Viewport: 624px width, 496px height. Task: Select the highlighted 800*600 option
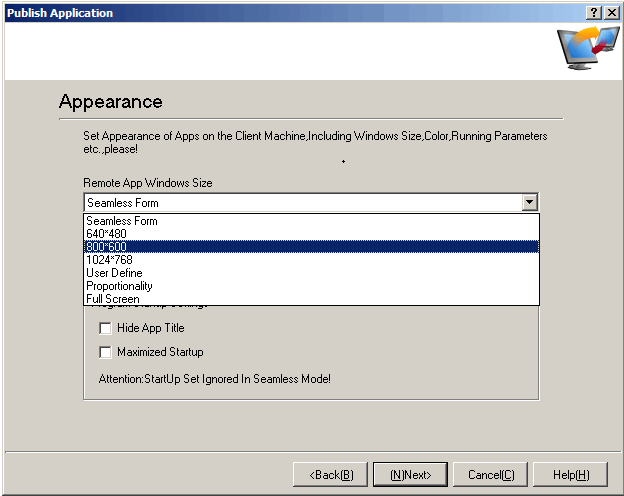coord(107,247)
